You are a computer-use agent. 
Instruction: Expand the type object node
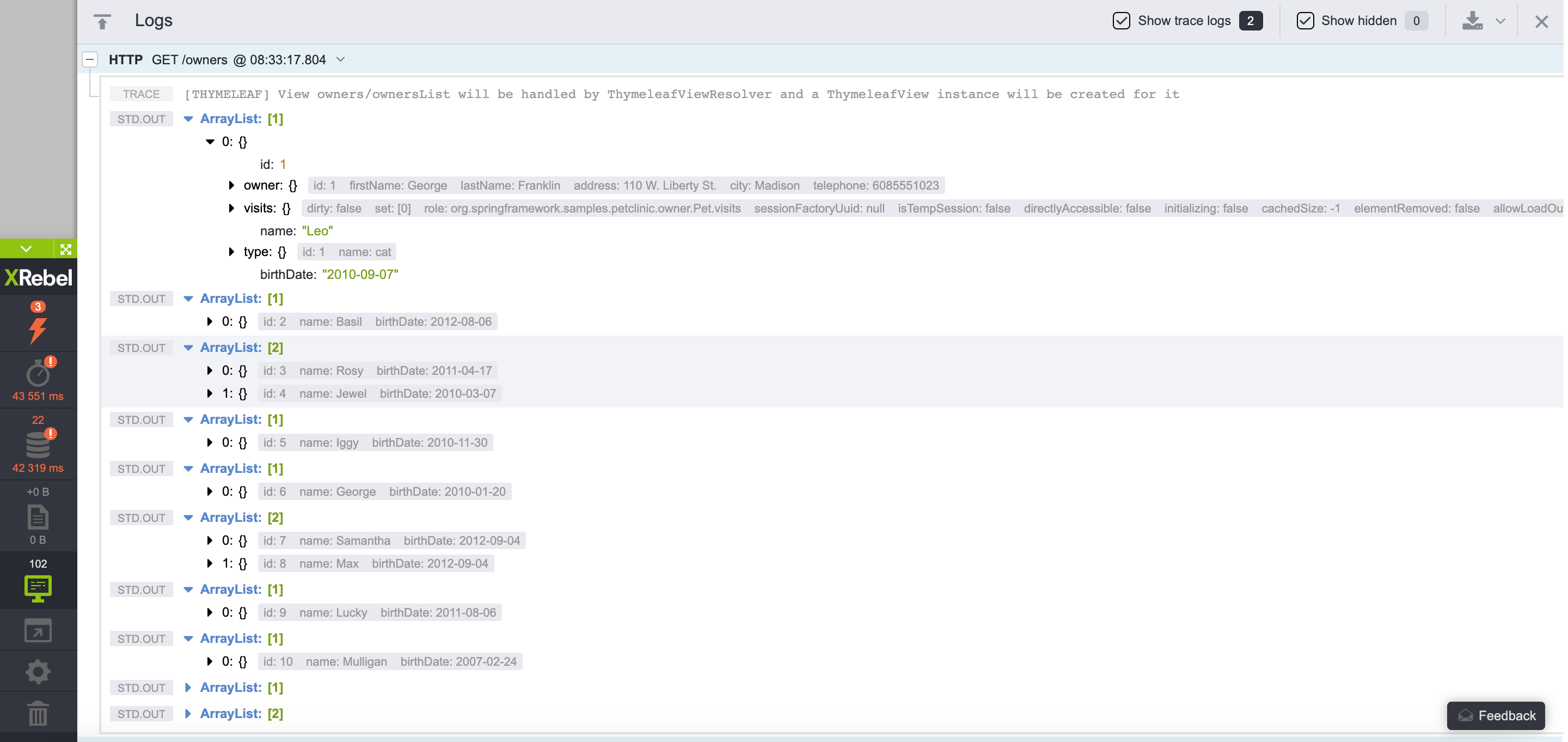tap(231, 252)
